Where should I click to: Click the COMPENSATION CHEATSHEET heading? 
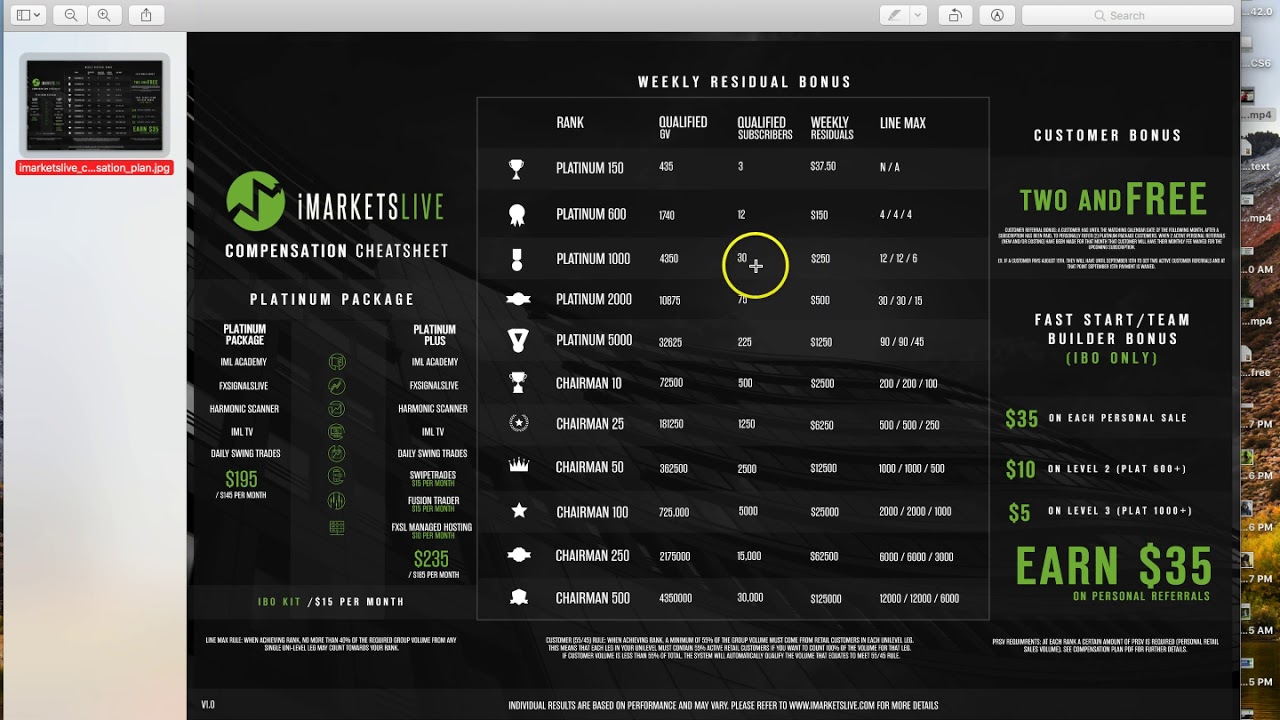pyautogui.click(x=337, y=251)
